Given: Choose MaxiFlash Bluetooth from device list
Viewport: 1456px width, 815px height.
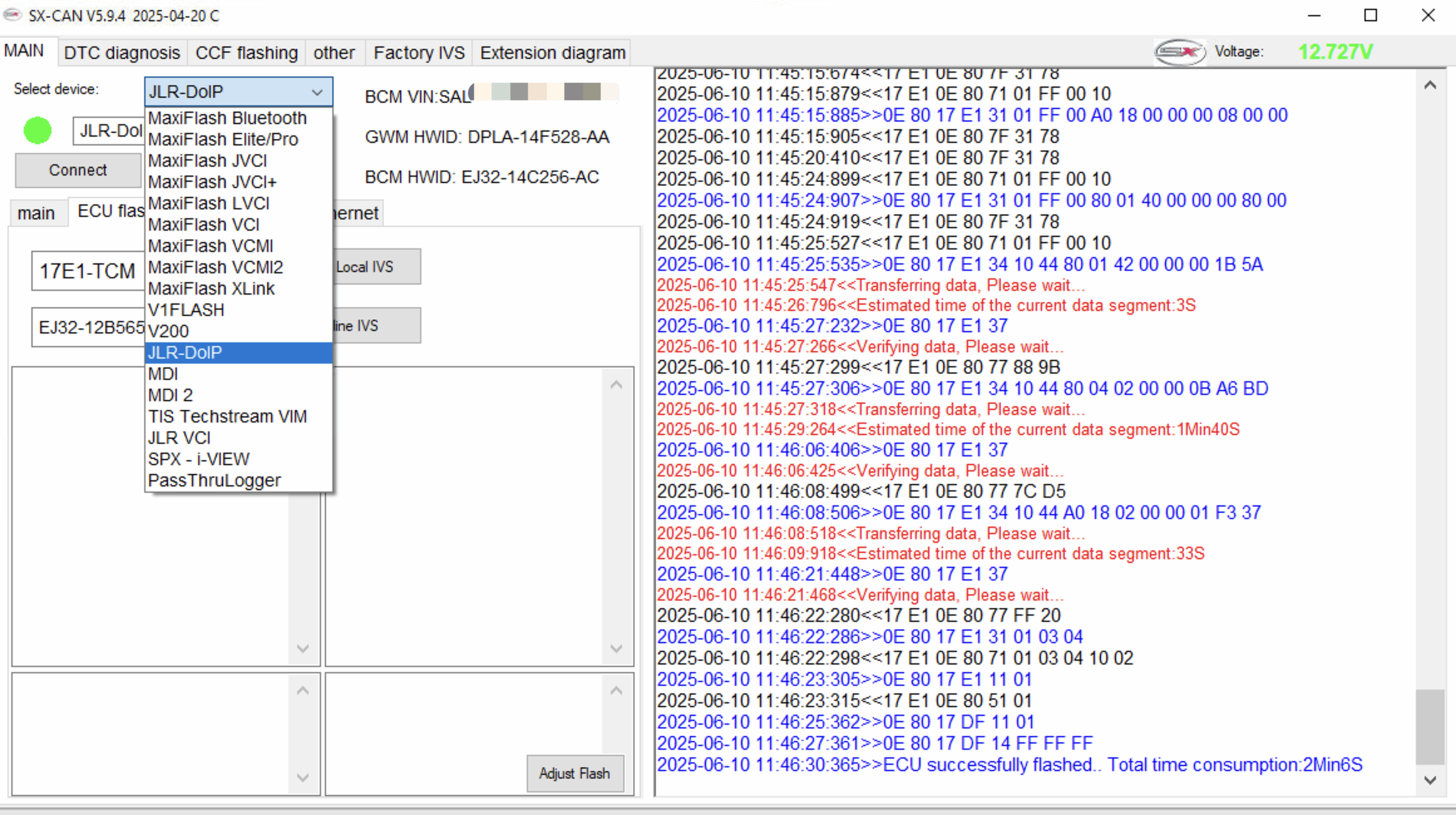Looking at the screenshot, I should click(x=238, y=118).
